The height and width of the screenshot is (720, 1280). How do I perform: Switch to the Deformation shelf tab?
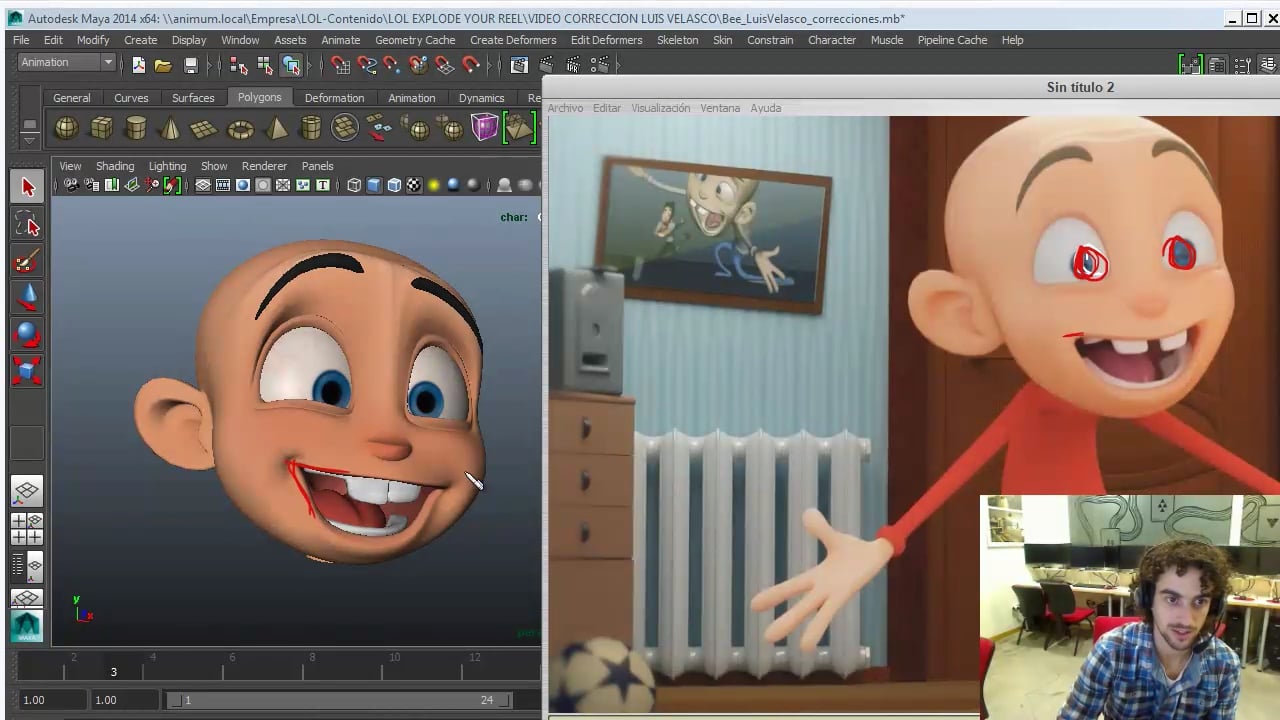click(334, 98)
